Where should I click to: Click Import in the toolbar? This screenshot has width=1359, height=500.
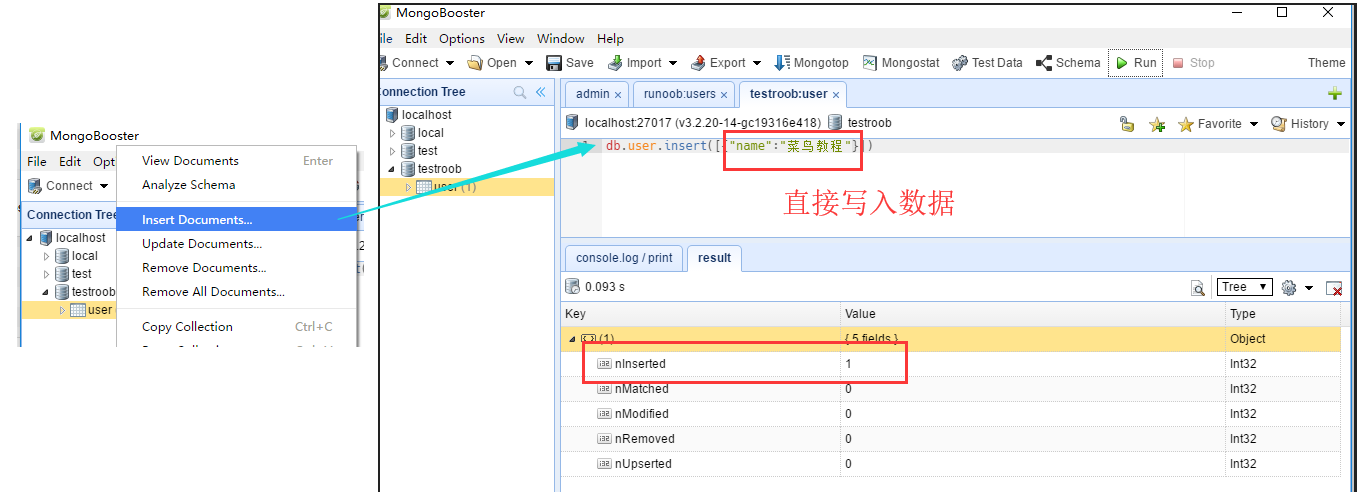(634, 62)
